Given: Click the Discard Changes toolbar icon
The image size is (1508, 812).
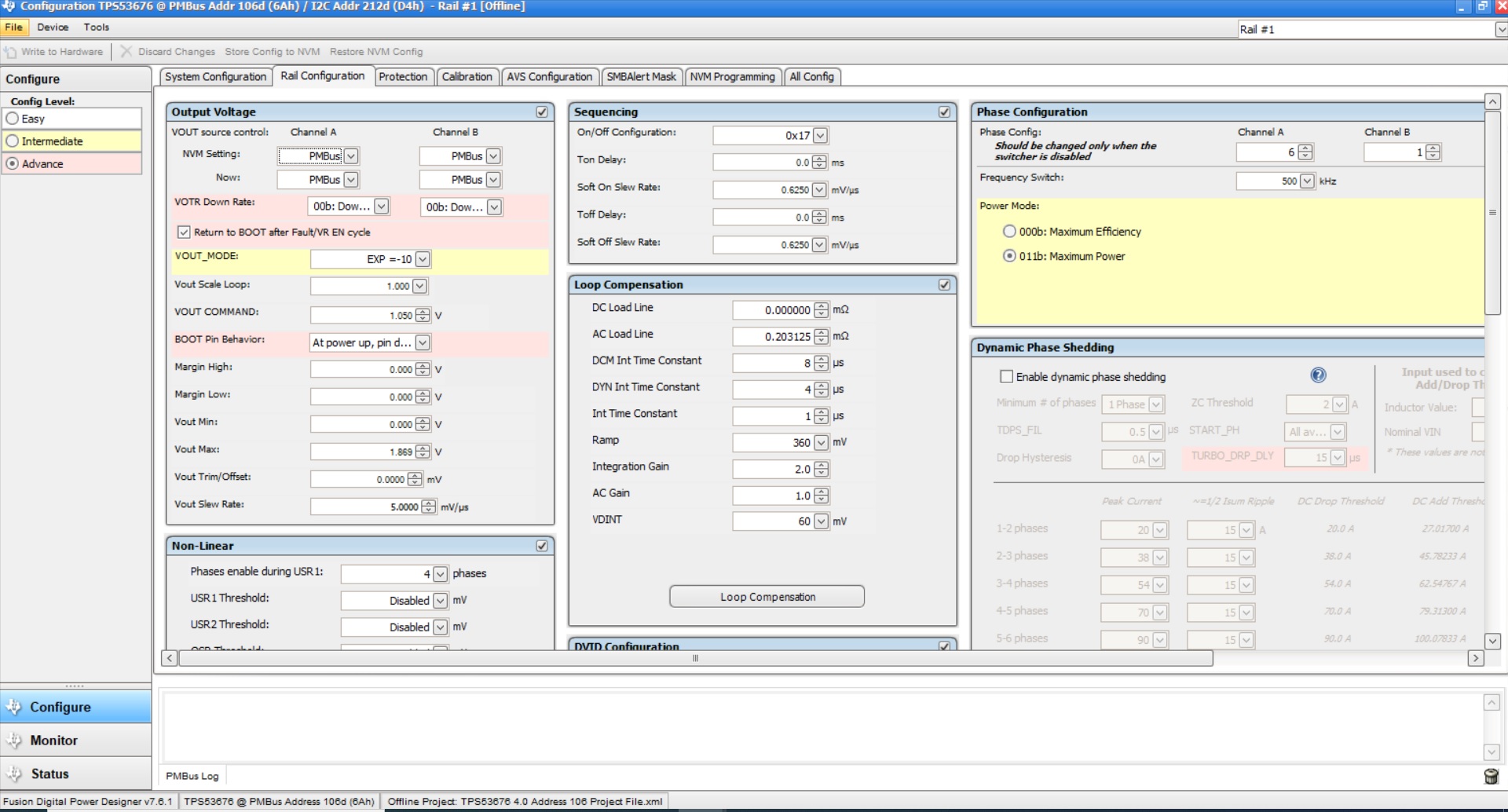Looking at the screenshot, I should coord(126,52).
